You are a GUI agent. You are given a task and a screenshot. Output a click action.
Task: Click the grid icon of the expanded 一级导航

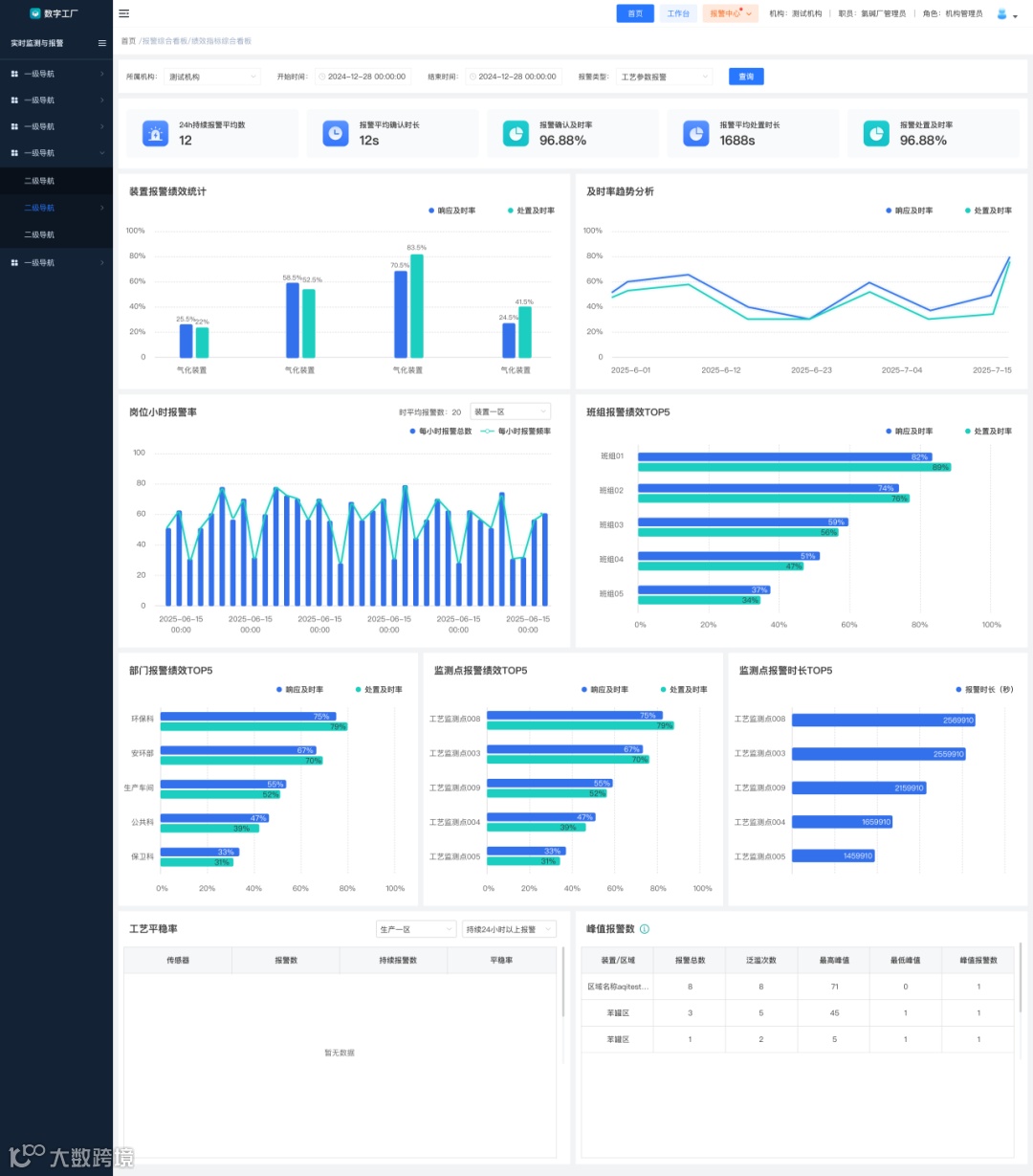[x=14, y=153]
